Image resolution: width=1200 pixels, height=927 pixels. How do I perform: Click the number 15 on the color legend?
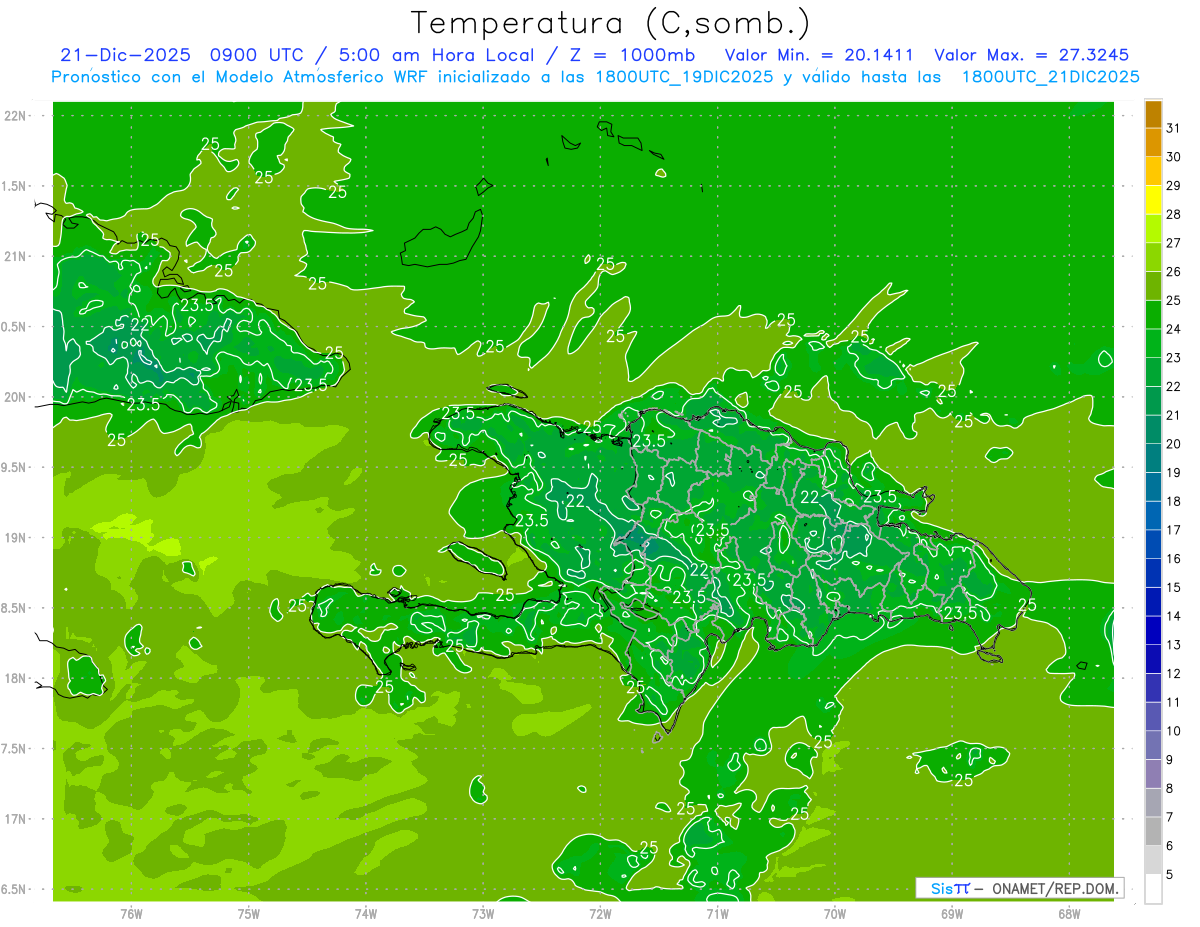(1174, 587)
